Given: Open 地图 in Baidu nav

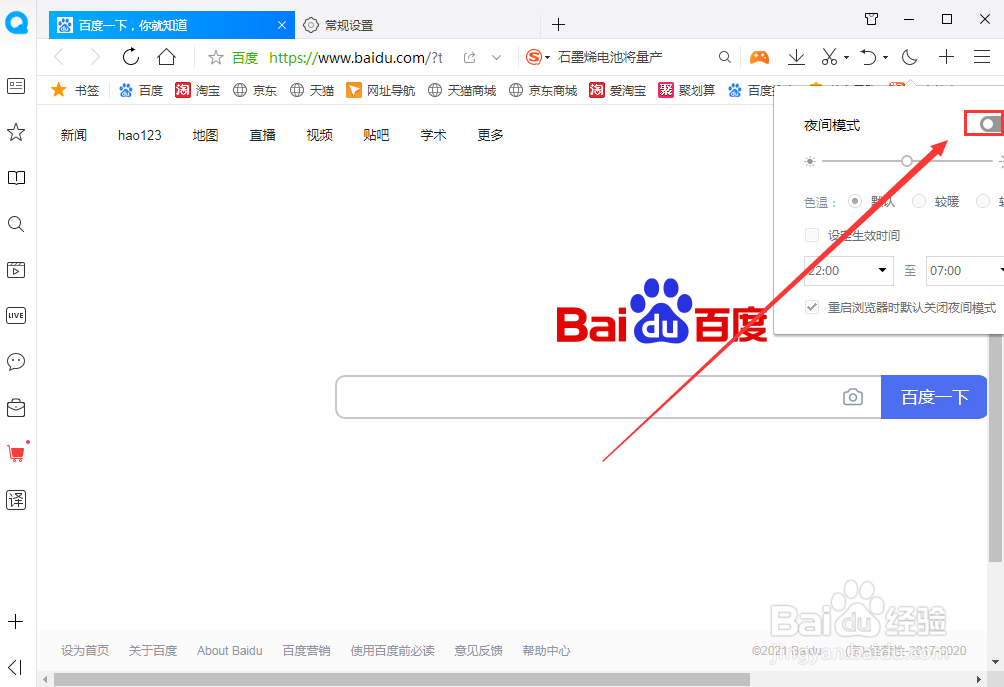Looking at the screenshot, I should click(206, 135).
